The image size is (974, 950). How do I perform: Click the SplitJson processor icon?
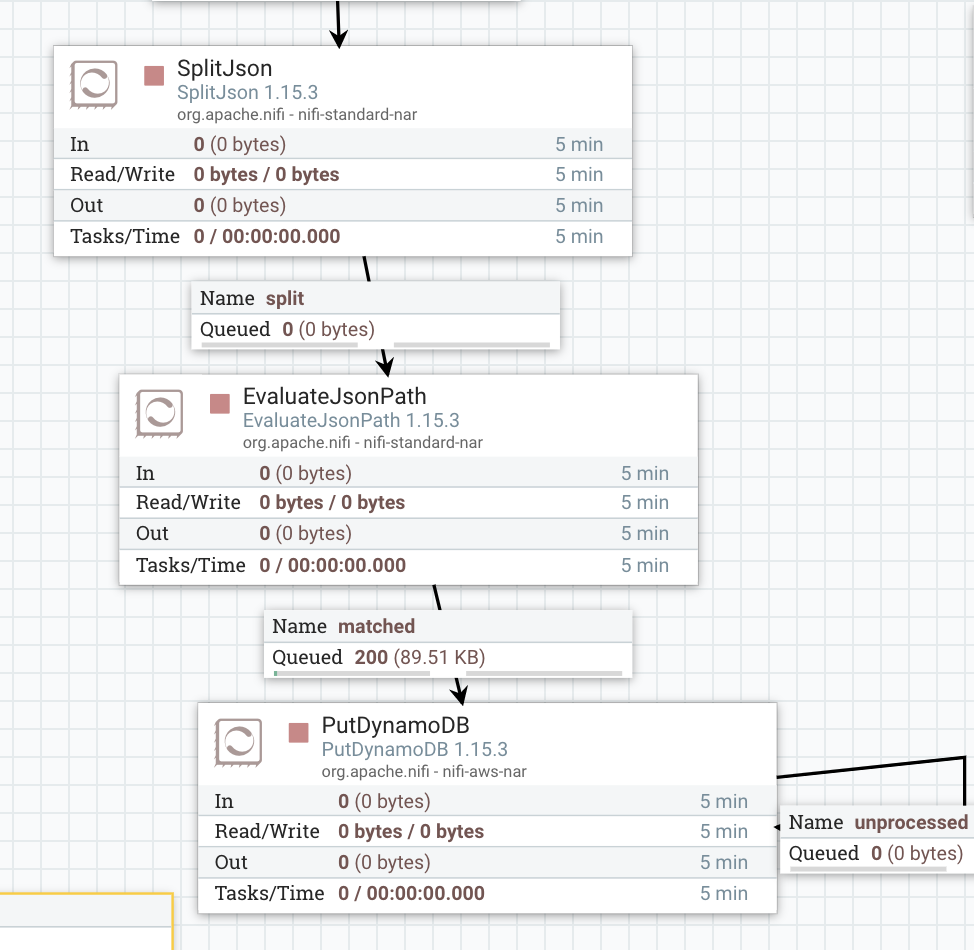coord(95,85)
